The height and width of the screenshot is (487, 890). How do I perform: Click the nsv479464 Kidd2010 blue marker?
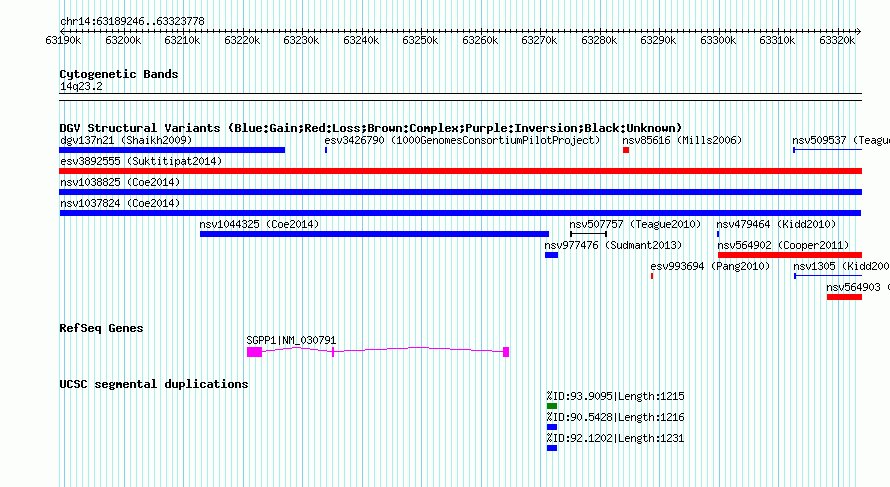coord(718,234)
